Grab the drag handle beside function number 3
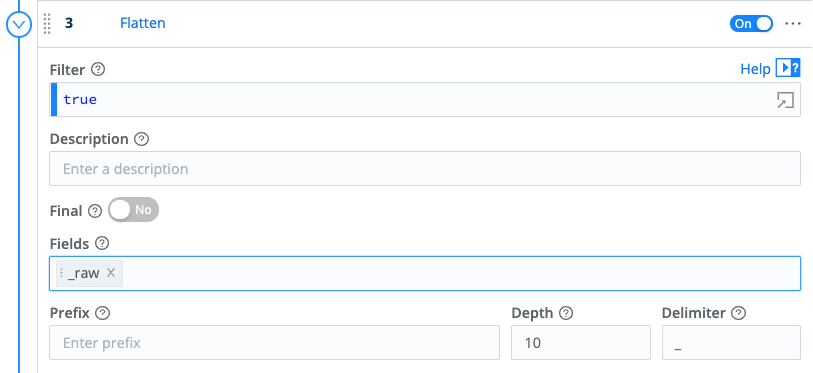The height and width of the screenshot is (373, 813). tap(47, 24)
